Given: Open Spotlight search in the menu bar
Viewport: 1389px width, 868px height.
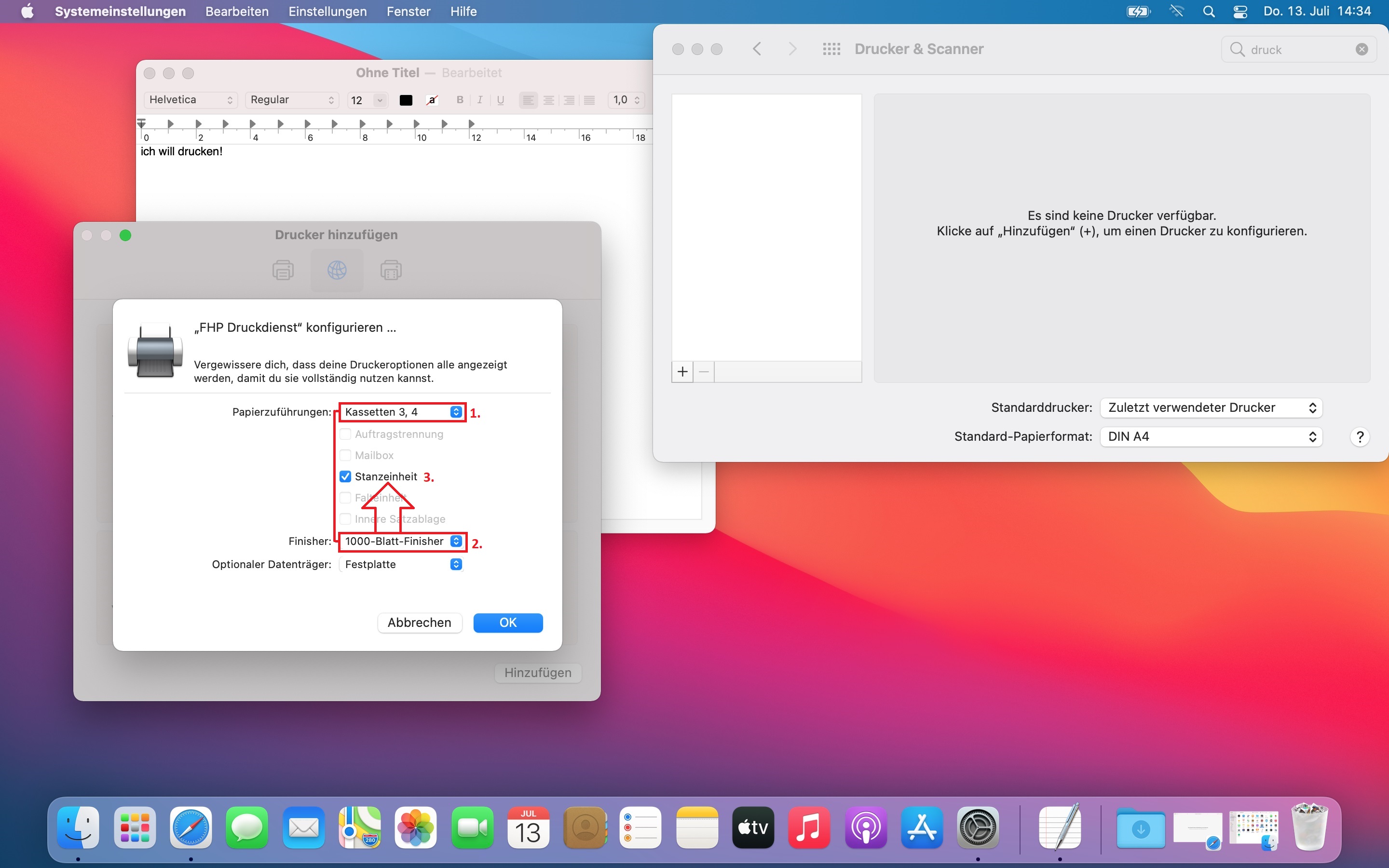Looking at the screenshot, I should pos(1209,12).
